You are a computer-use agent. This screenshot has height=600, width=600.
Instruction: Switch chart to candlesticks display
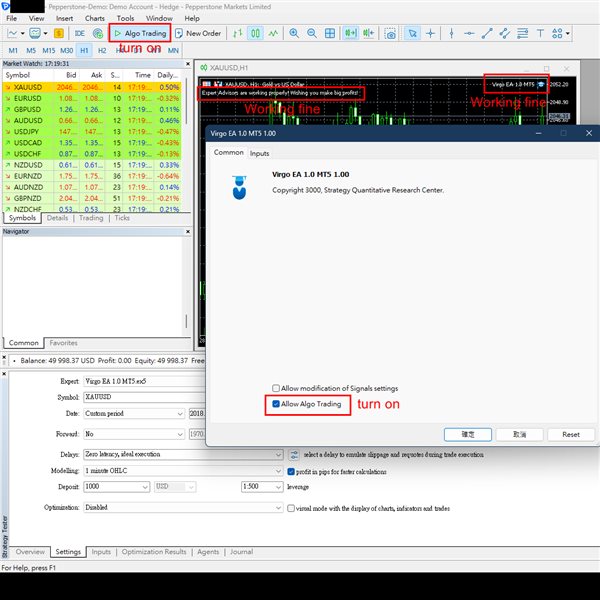pyautogui.click(x=255, y=34)
